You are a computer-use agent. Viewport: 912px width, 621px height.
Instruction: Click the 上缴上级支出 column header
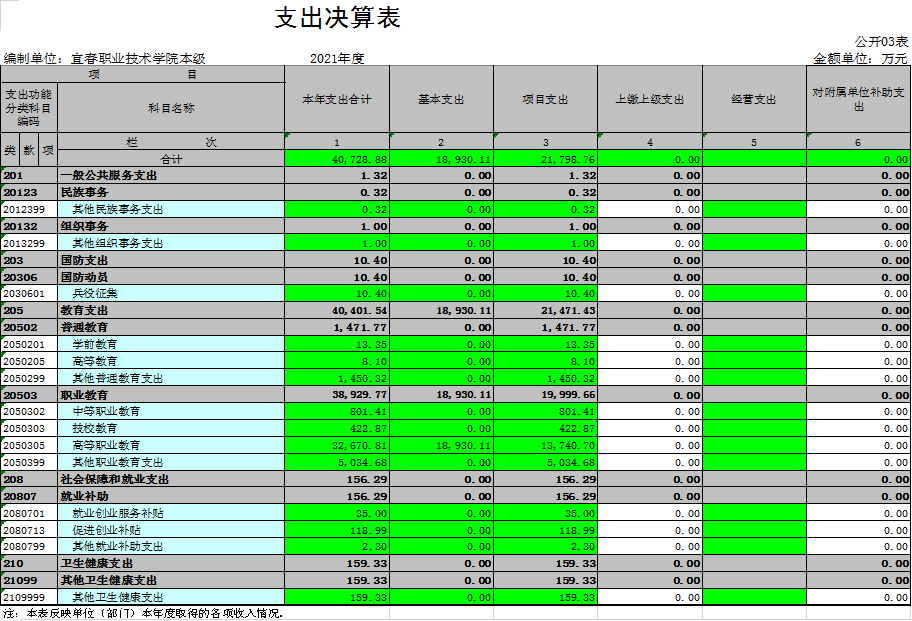pos(650,100)
